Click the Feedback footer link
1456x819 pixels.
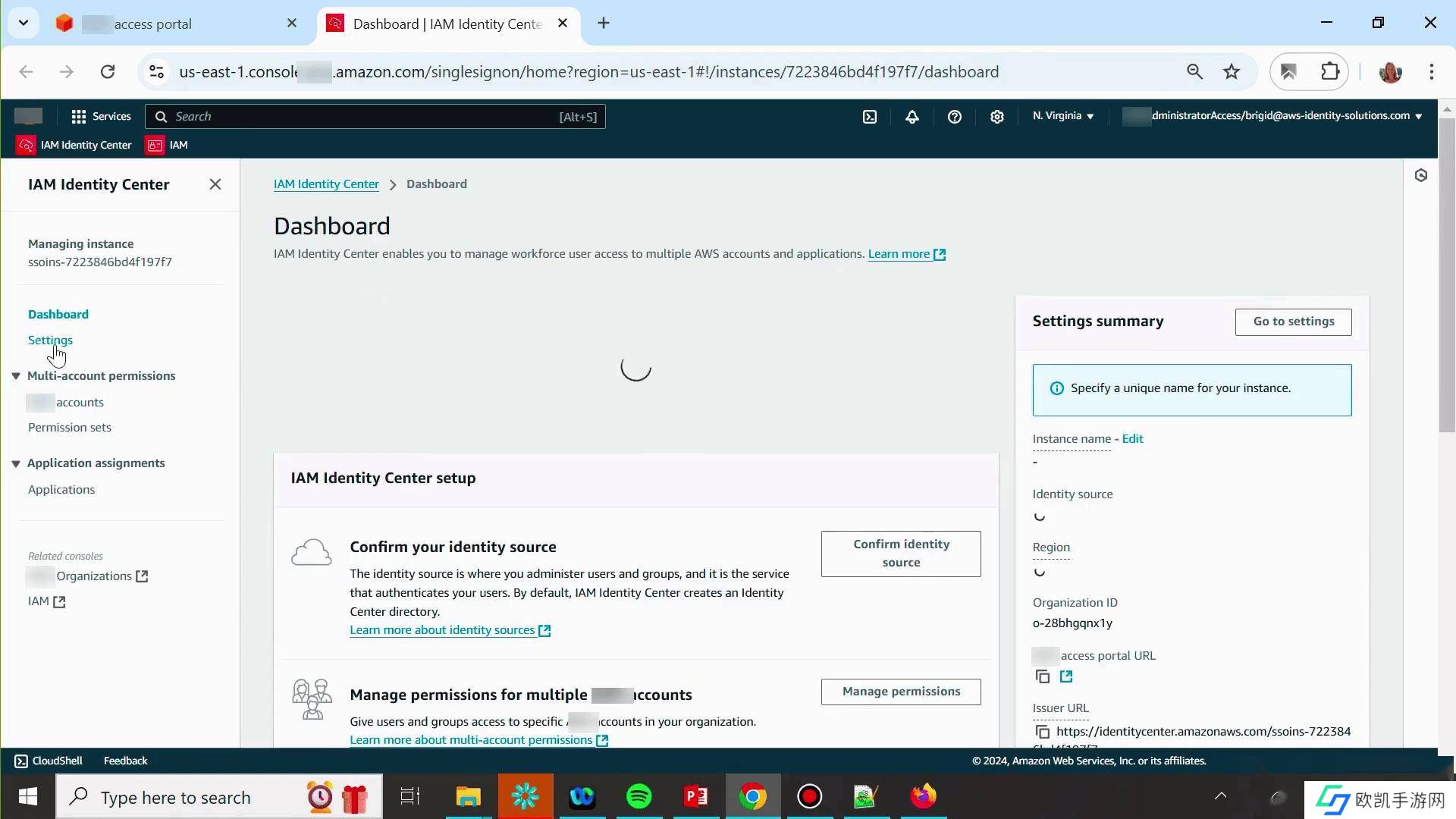[x=125, y=761]
